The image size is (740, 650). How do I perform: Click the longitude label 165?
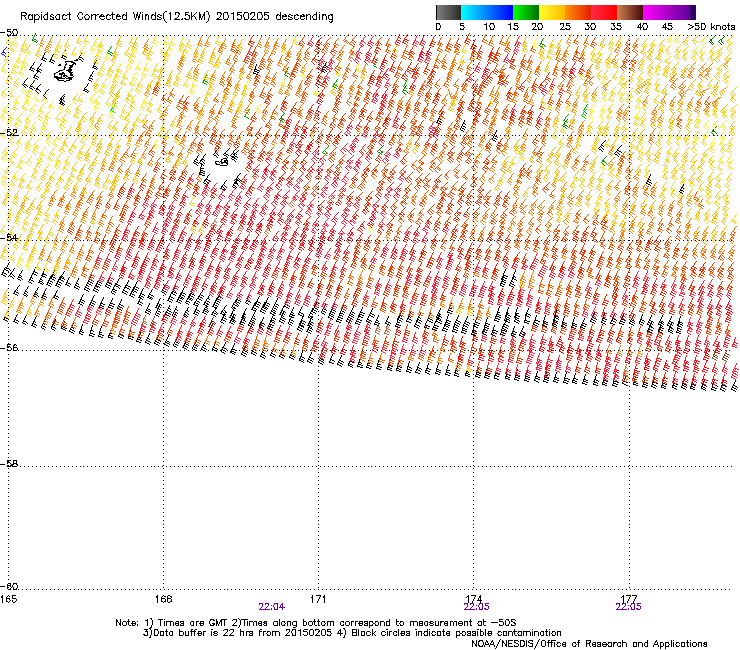(8, 599)
